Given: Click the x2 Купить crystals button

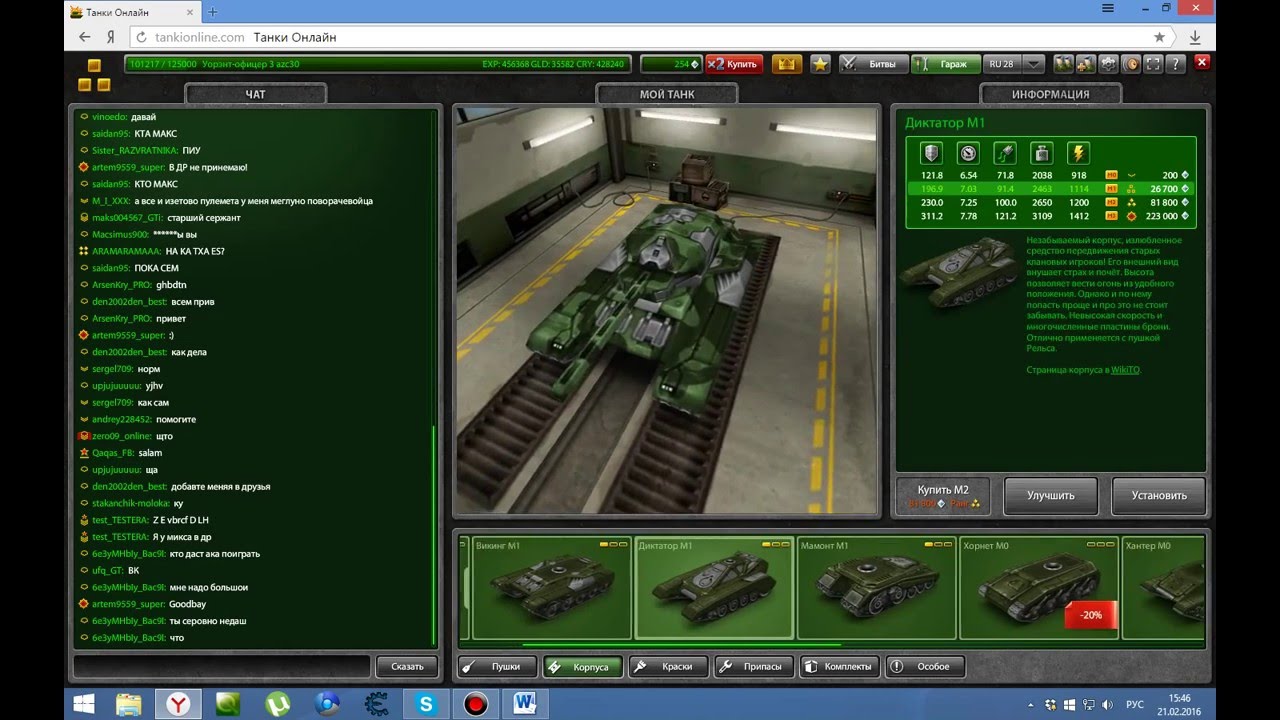Looking at the screenshot, I should click(734, 64).
